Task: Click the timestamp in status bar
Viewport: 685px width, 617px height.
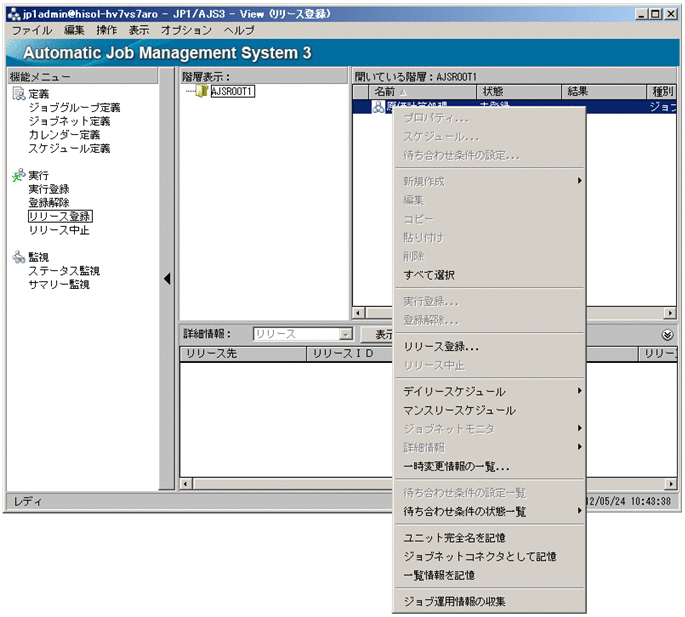Action: (629, 501)
